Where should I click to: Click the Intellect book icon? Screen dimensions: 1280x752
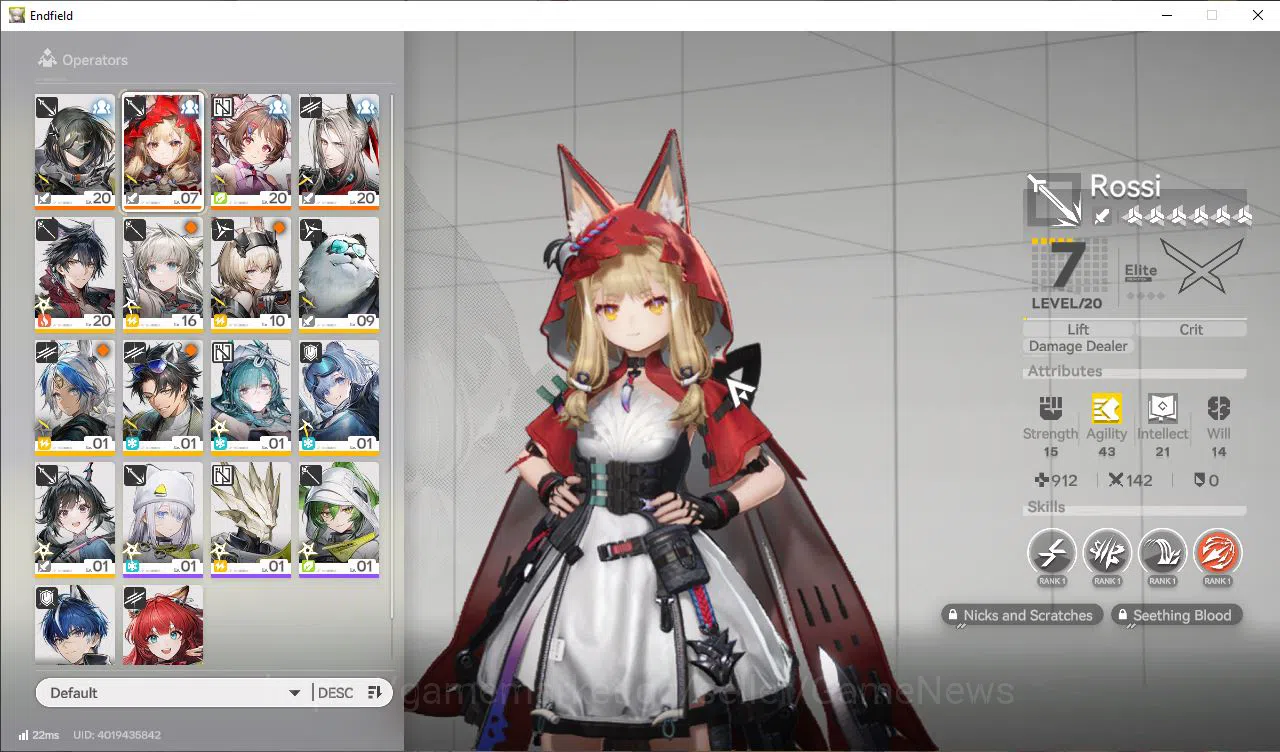point(1162,408)
